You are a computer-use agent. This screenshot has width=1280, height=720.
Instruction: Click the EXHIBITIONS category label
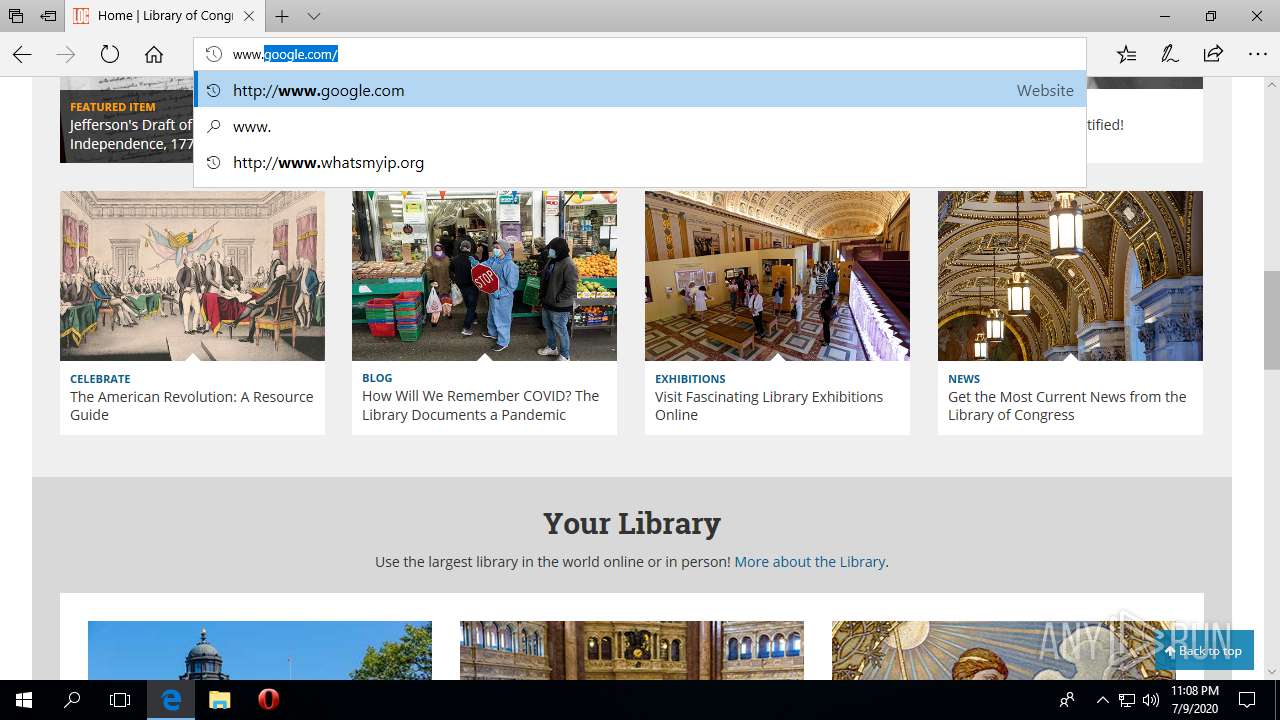[690, 379]
